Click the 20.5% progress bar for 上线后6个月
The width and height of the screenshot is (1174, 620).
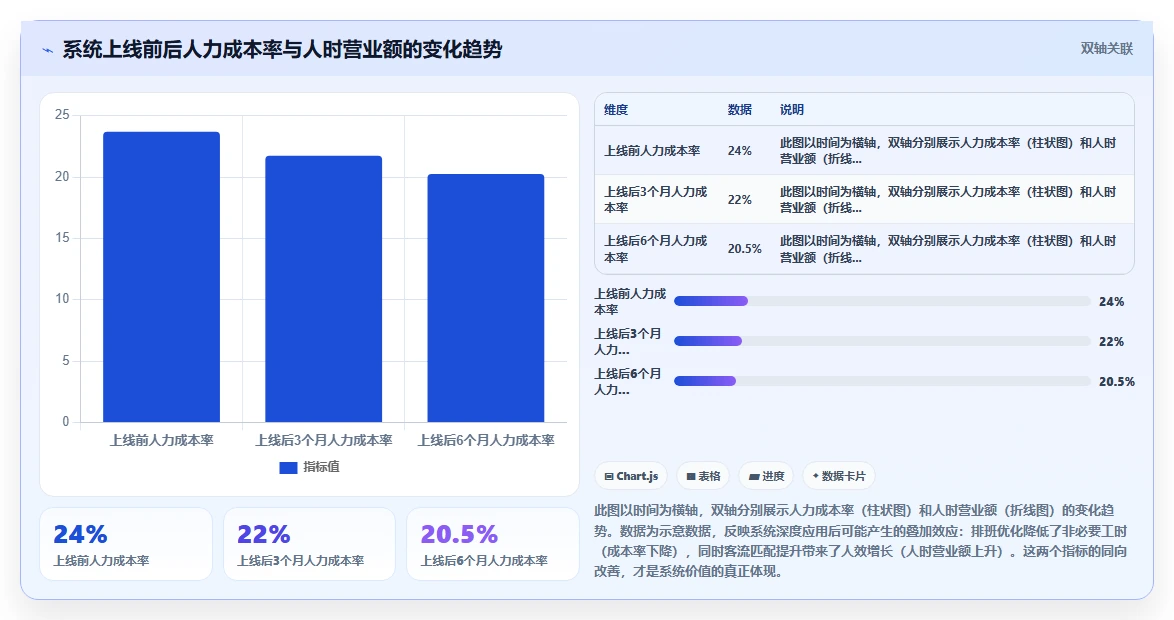point(882,381)
